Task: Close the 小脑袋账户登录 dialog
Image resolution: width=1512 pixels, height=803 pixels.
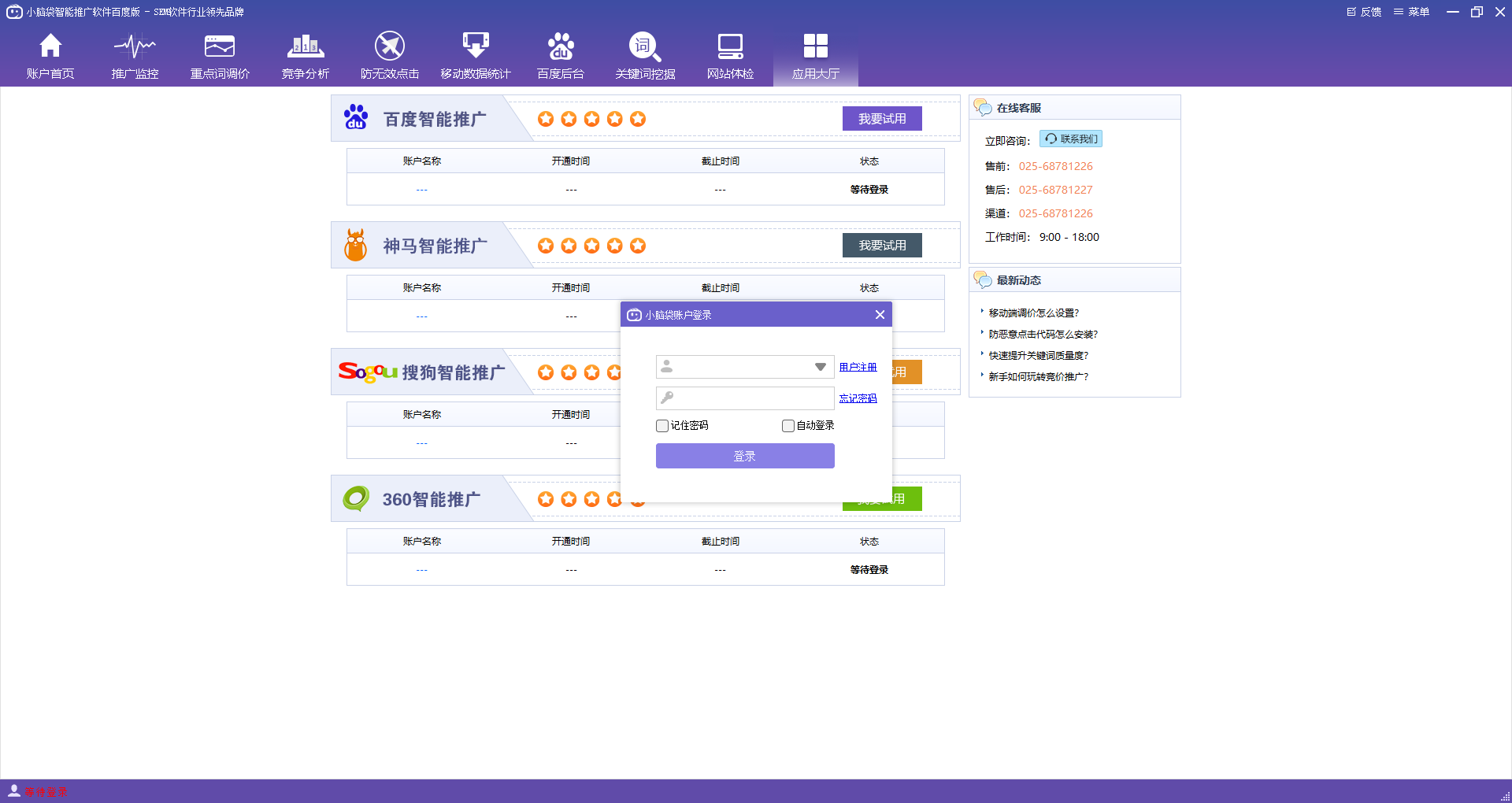Action: (880, 314)
